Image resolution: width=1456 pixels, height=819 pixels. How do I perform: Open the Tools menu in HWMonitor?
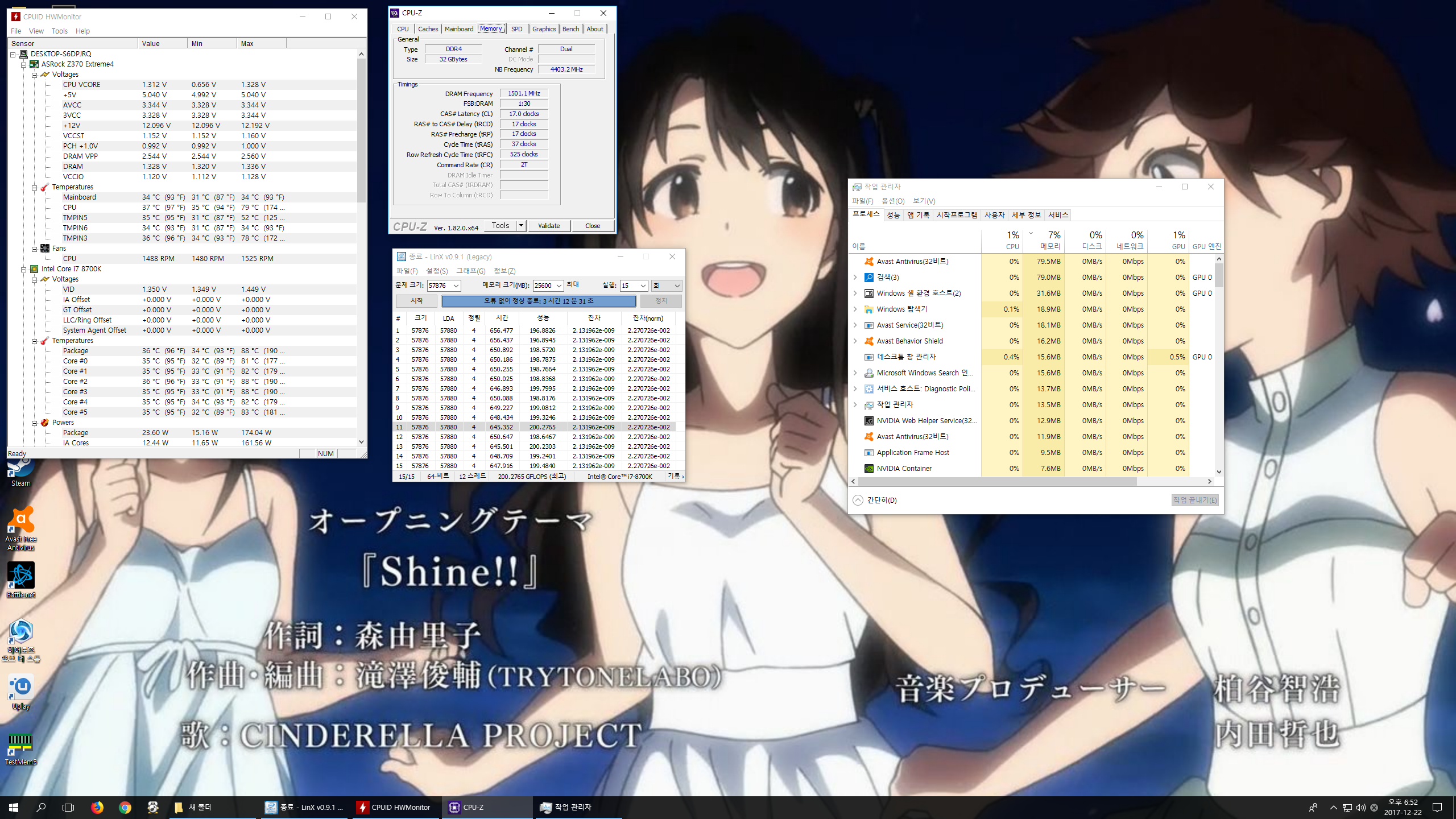click(59, 31)
